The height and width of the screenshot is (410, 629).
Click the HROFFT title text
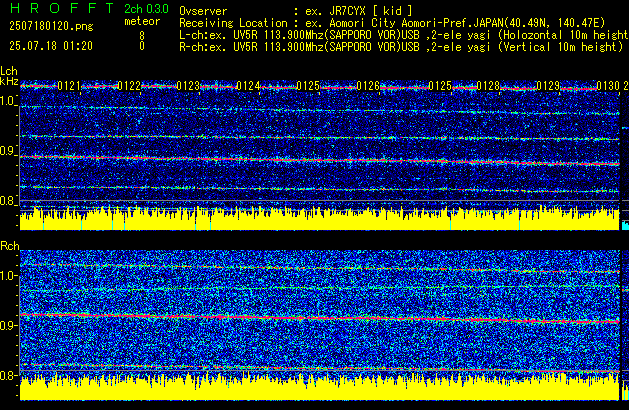(62, 8)
